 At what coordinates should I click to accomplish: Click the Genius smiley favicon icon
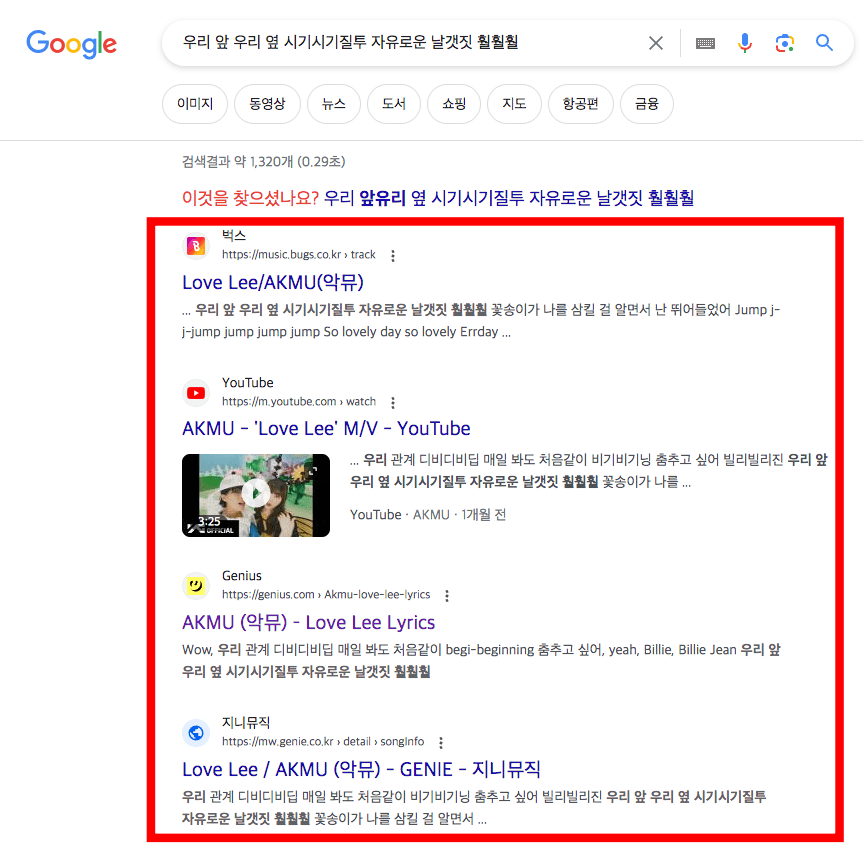pyautogui.click(x=196, y=585)
